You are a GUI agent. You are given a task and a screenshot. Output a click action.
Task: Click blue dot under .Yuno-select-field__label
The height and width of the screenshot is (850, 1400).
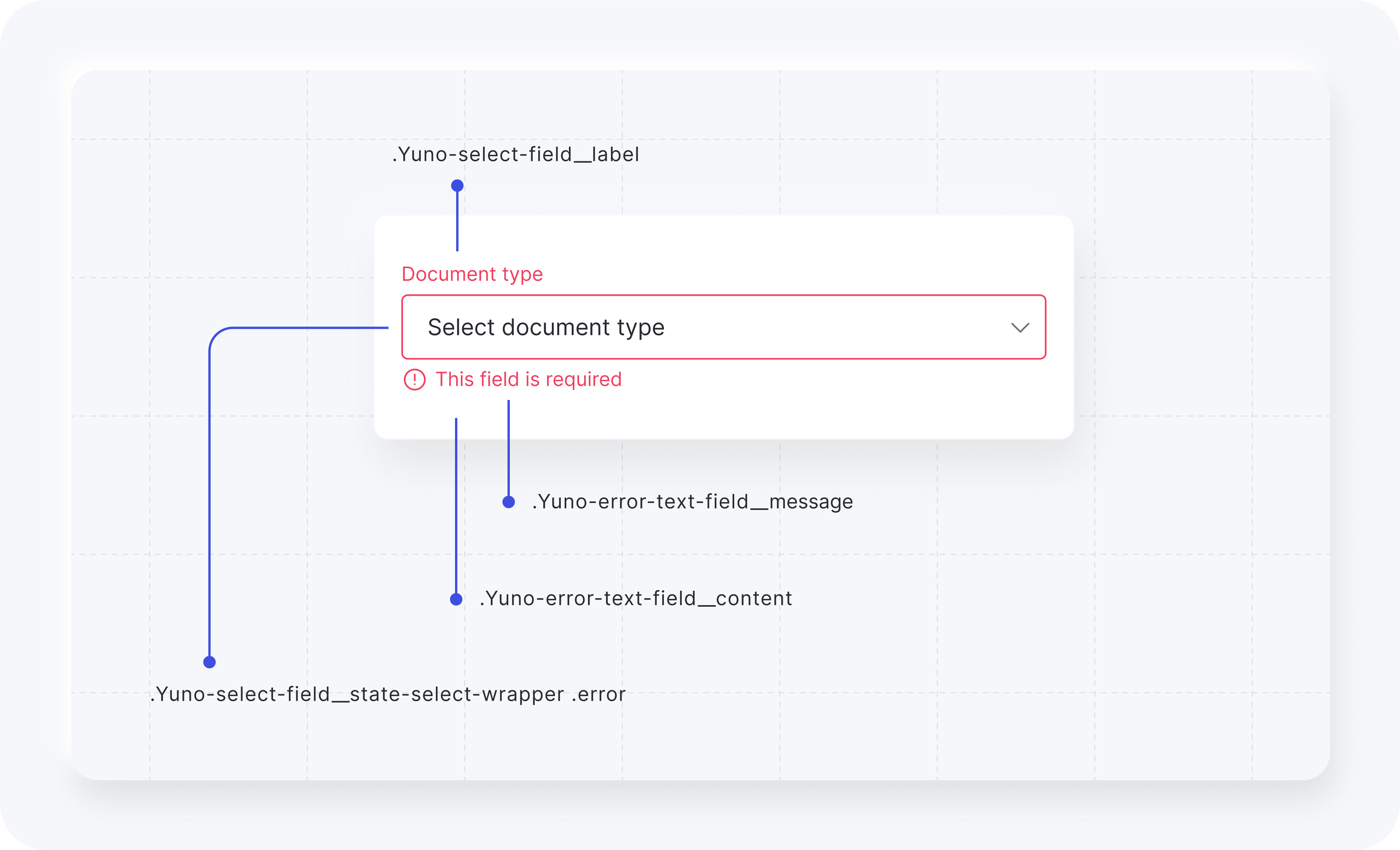click(457, 186)
